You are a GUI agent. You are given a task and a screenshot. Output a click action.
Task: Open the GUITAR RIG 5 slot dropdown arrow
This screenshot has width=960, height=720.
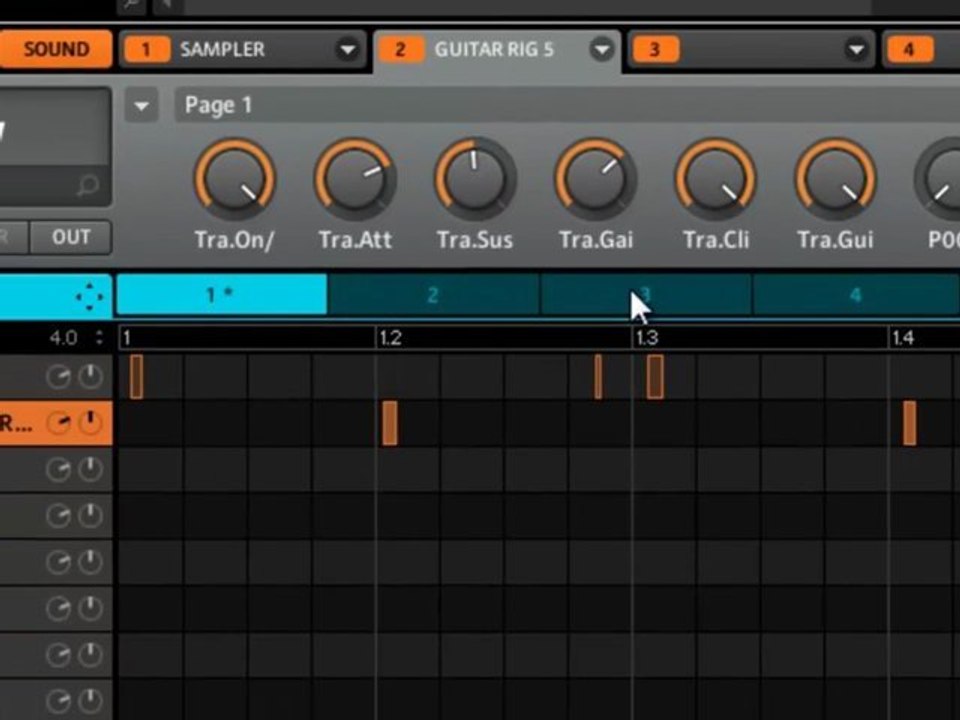coord(602,50)
